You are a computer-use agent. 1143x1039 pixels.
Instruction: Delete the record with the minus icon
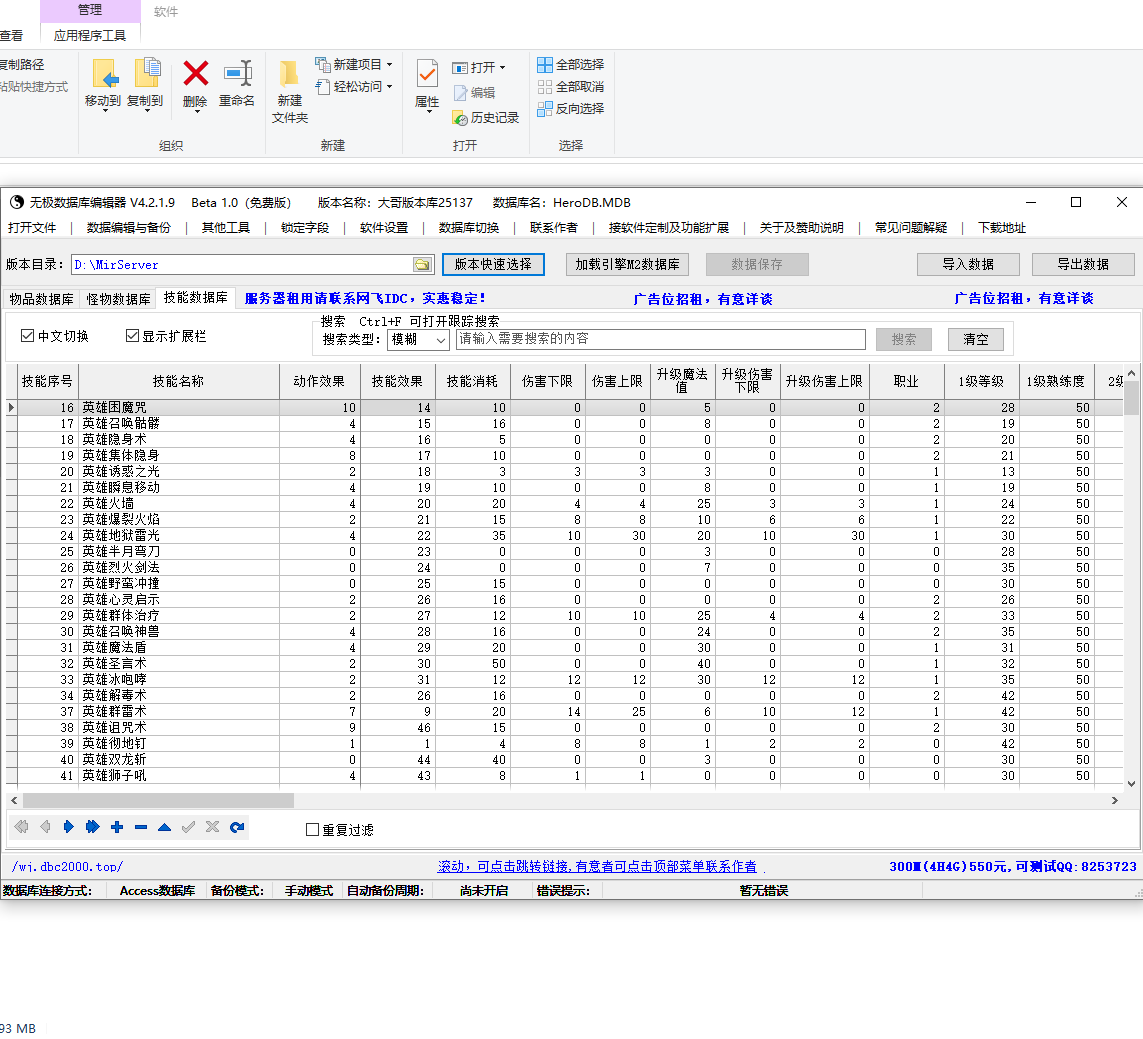(x=141, y=827)
